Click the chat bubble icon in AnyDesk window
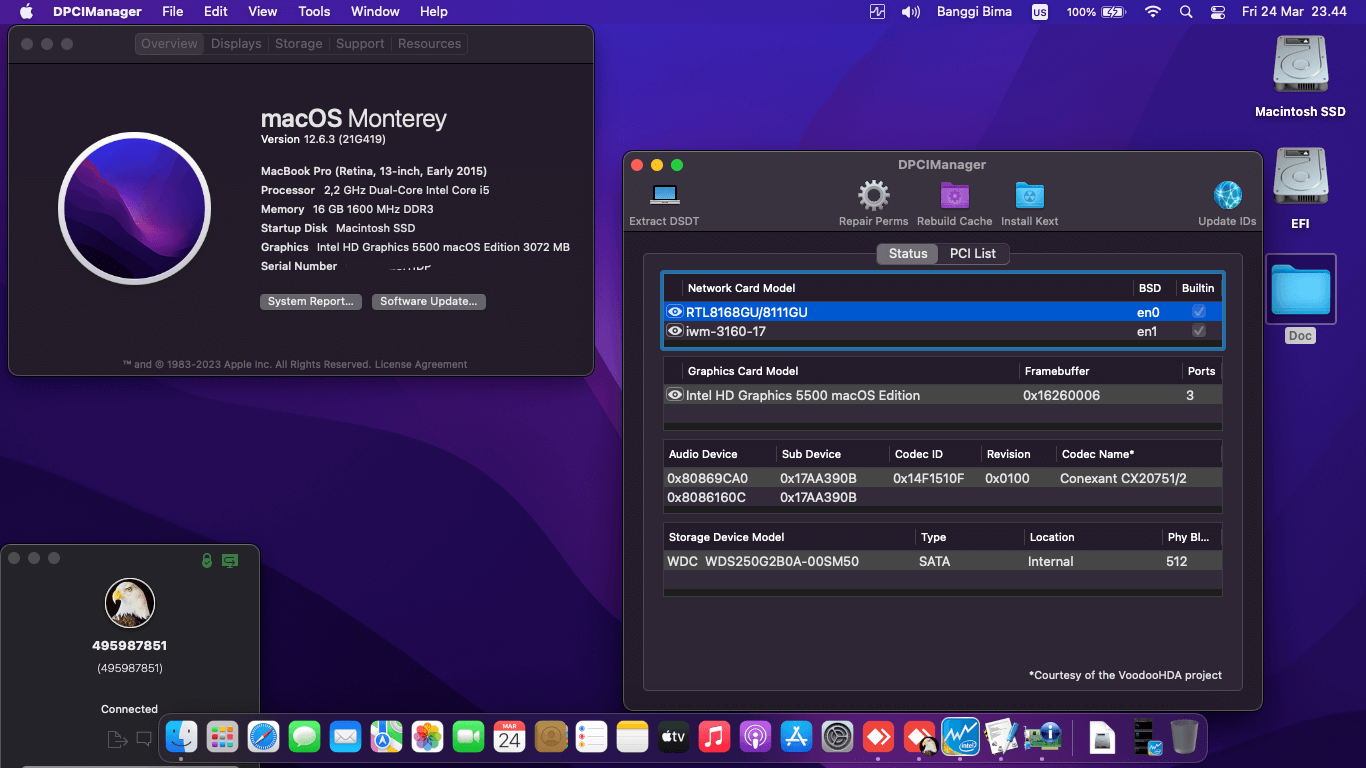The image size is (1366, 768). (x=144, y=739)
